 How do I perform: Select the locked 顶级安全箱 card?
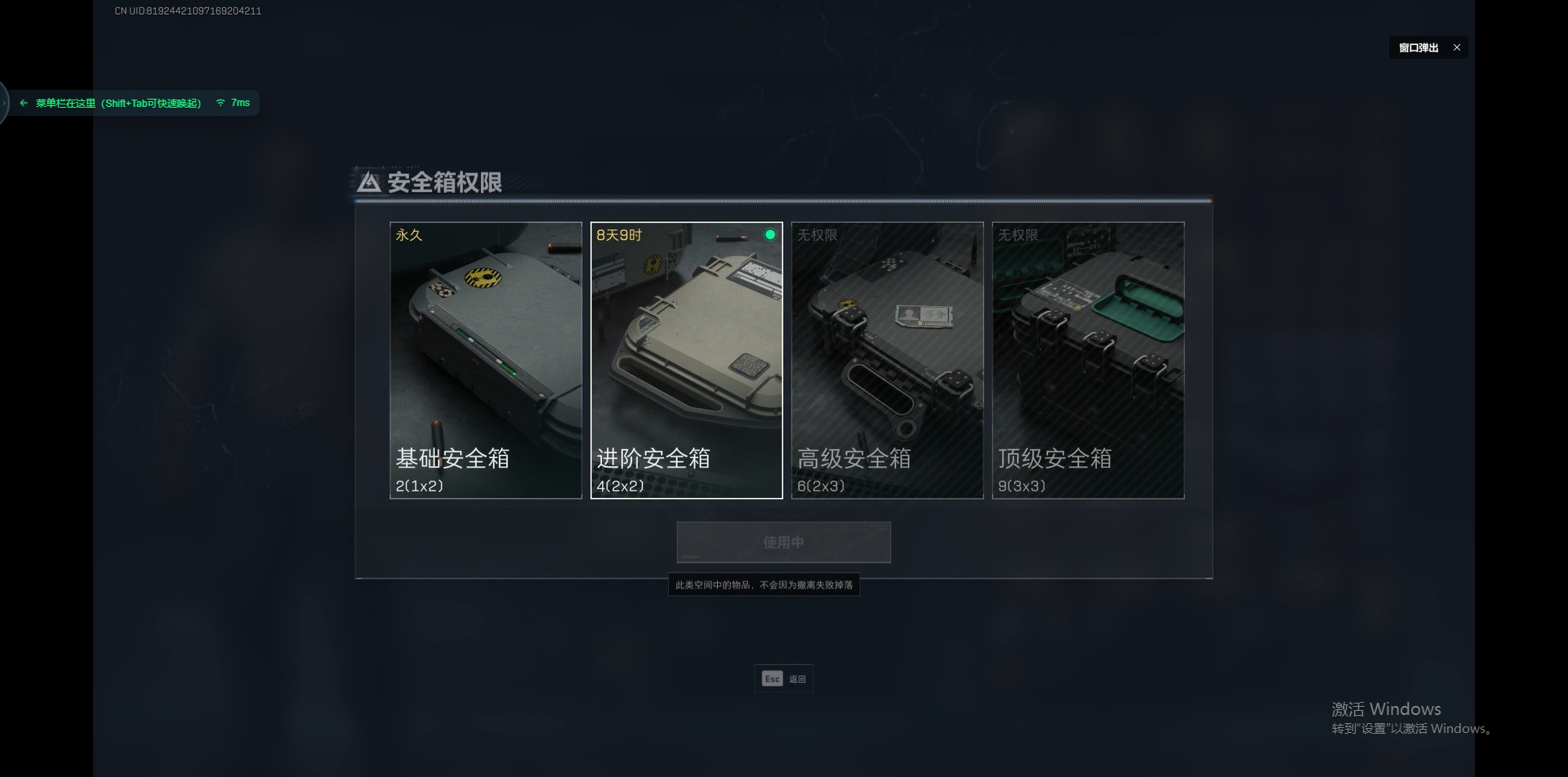point(1088,360)
